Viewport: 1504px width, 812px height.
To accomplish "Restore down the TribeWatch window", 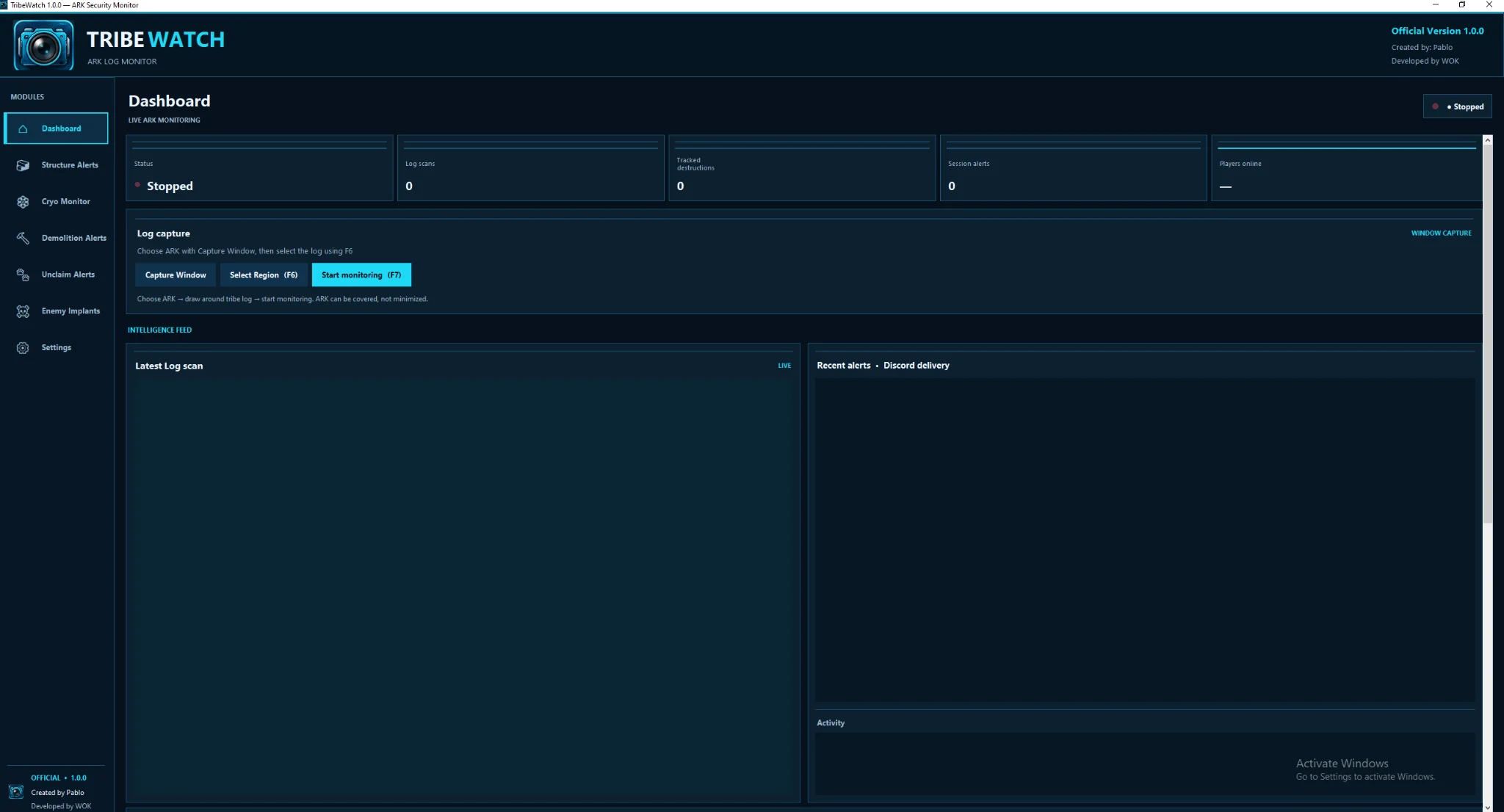I will coord(1462,4).
